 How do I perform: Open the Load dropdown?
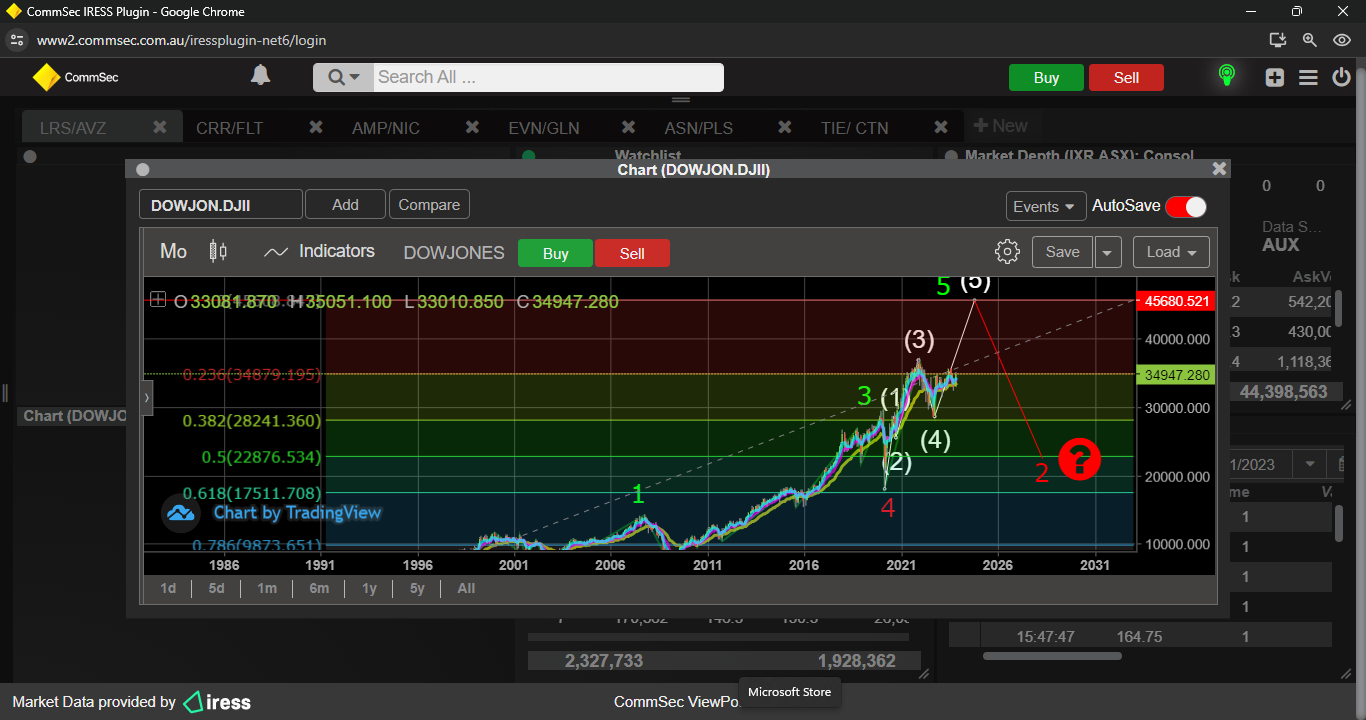1171,252
